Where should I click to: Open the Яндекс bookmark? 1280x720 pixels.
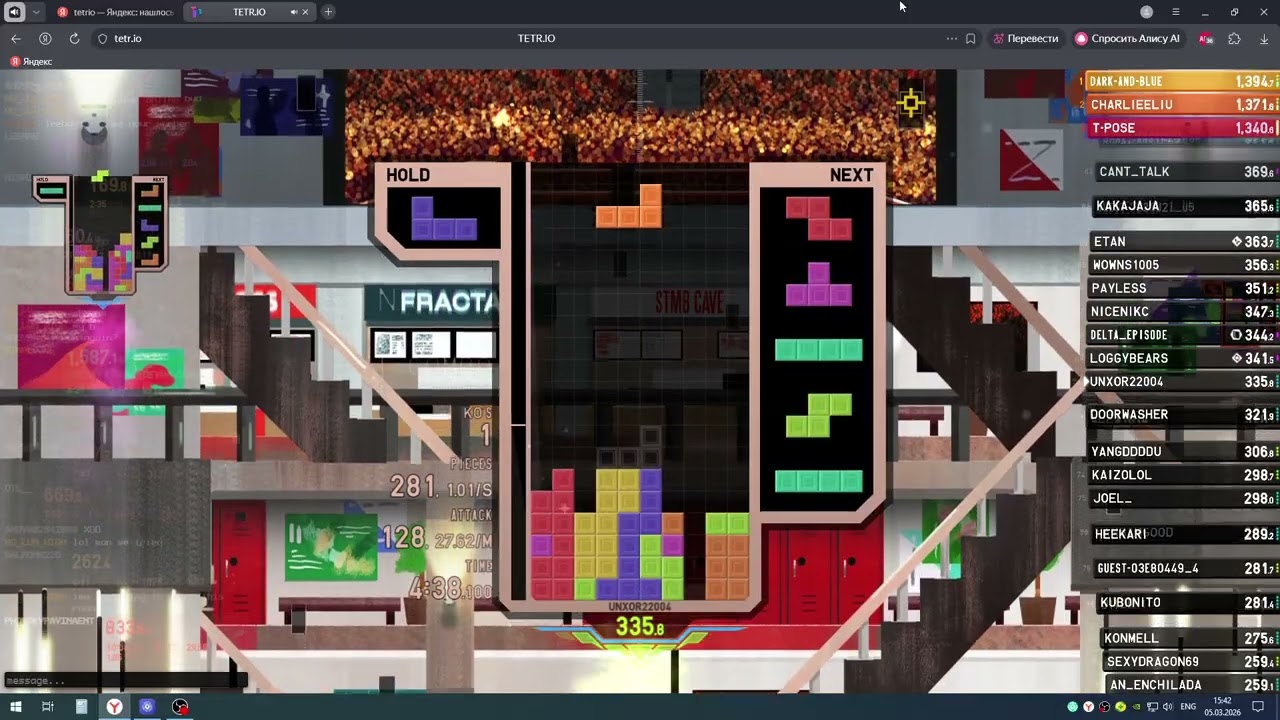[x=31, y=61]
